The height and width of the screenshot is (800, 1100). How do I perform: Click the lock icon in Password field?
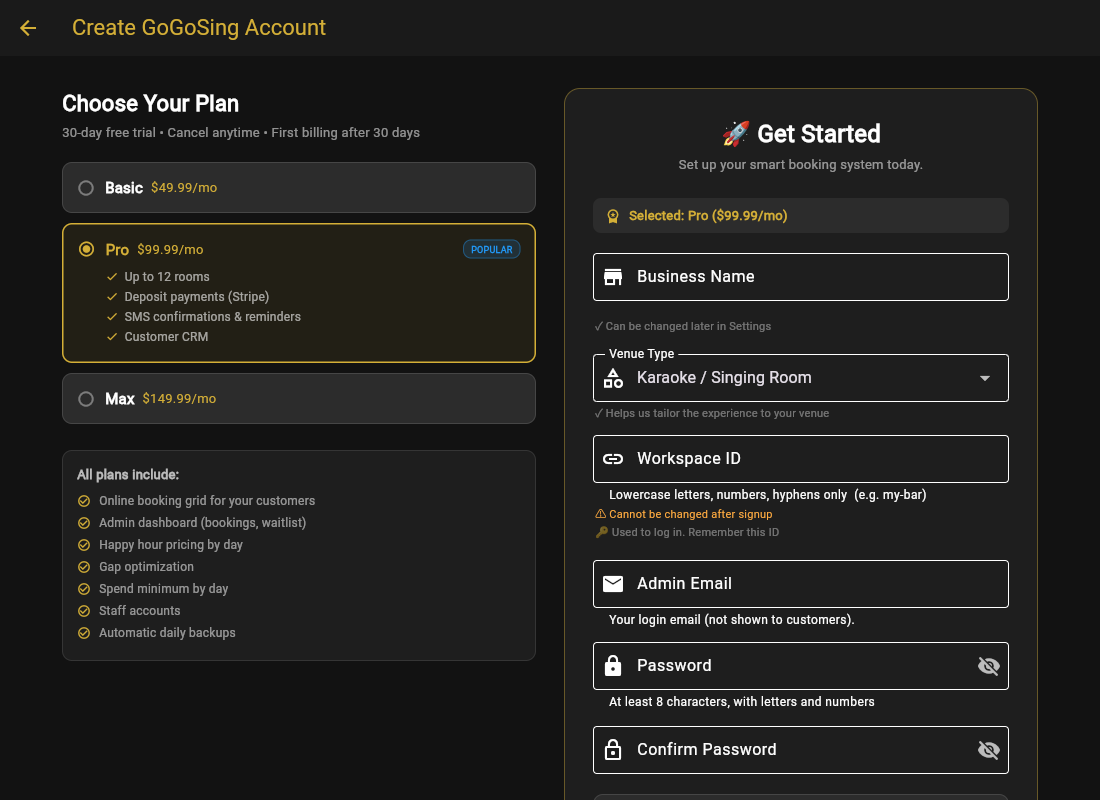tap(613, 665)
